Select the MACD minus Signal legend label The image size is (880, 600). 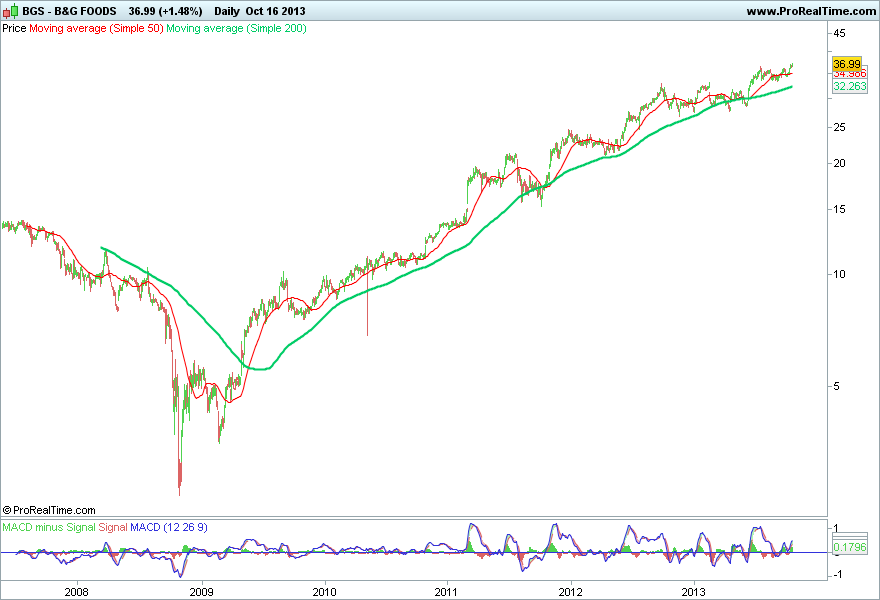(49, 527)
